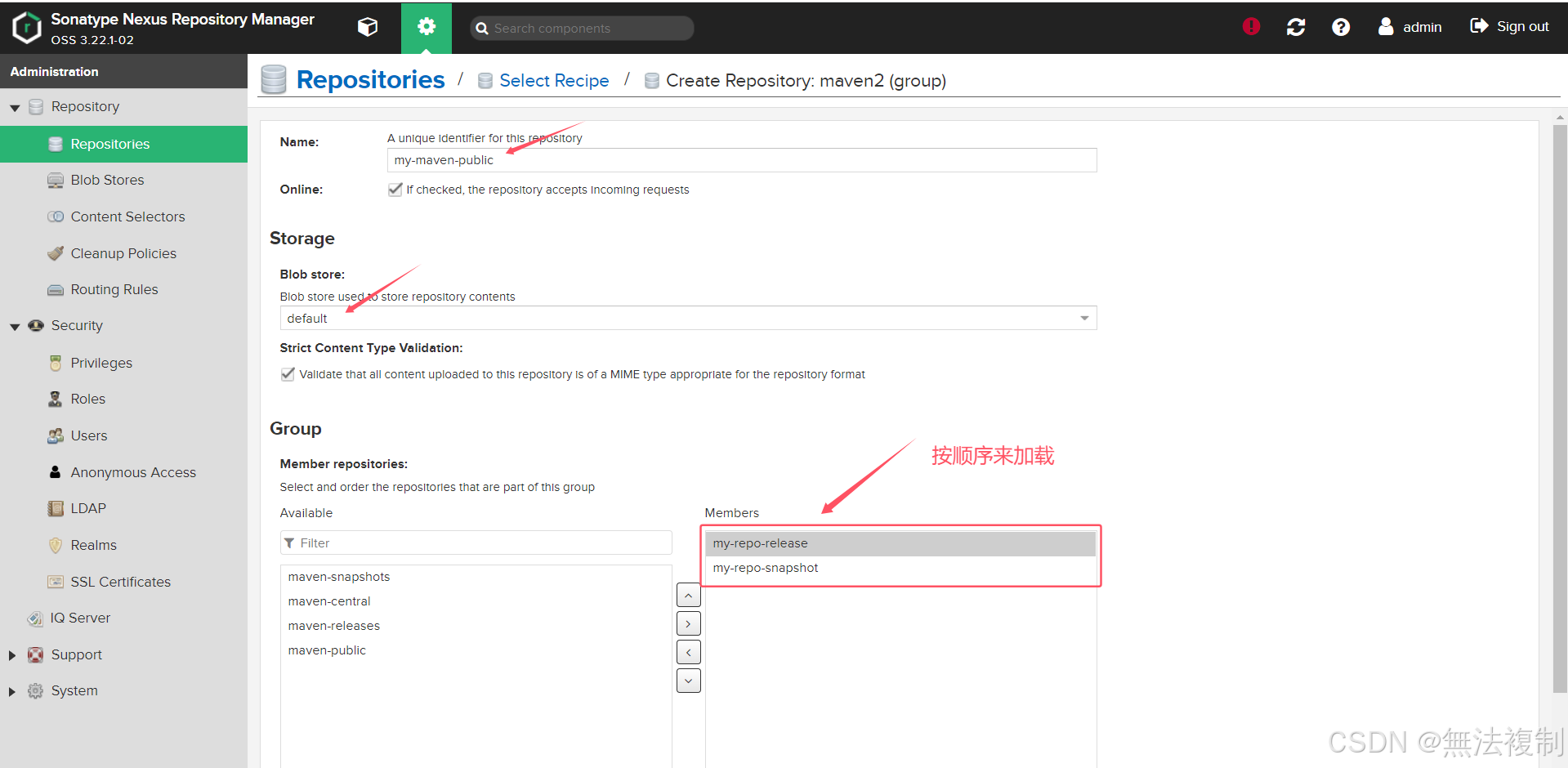Click the Repository database icon in sidebar
This screenshot has height=768, width=1568.
[35, 107]
